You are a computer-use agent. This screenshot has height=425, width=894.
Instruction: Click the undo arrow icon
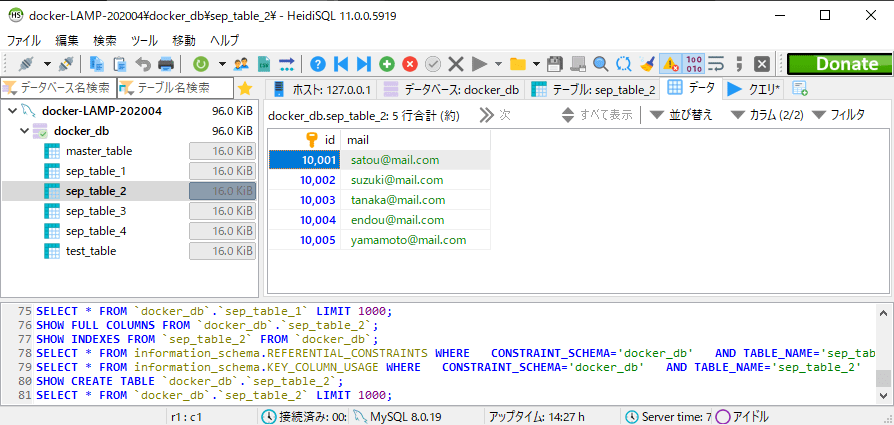tap(143, 64)
